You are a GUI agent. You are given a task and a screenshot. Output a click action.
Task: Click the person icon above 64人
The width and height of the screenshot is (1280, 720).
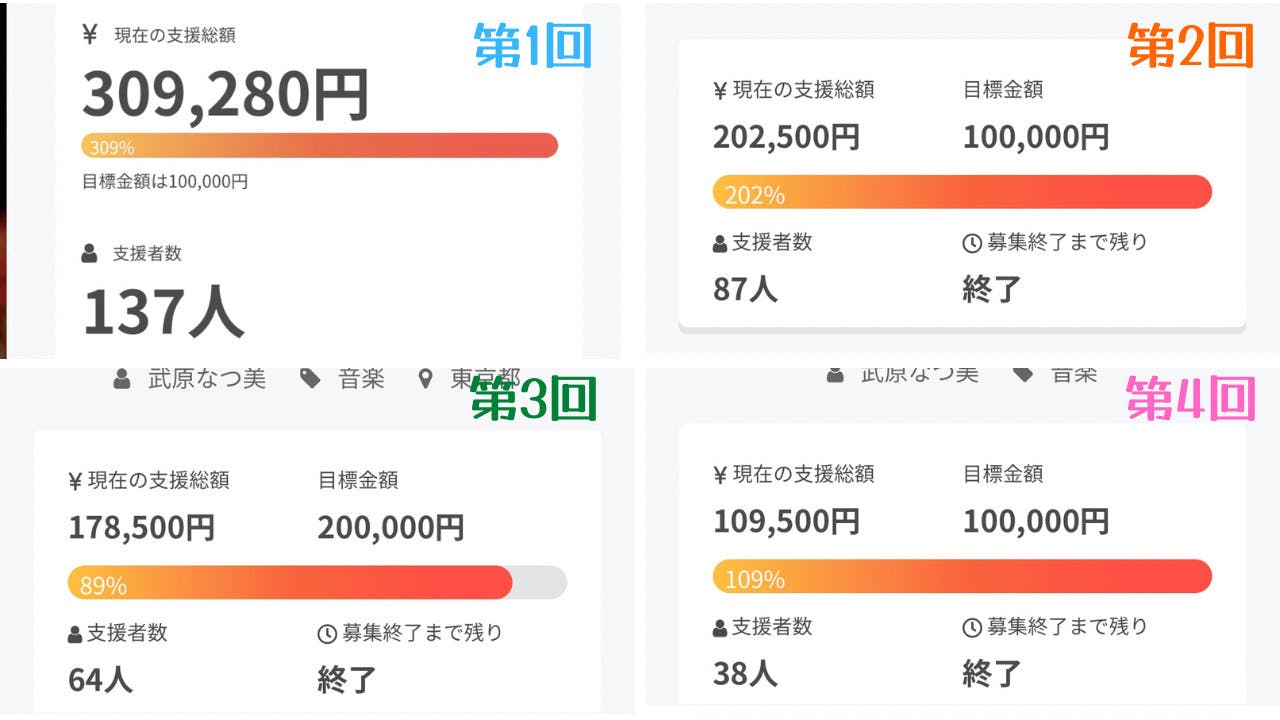pyautogui.click(x=75, y=634)
